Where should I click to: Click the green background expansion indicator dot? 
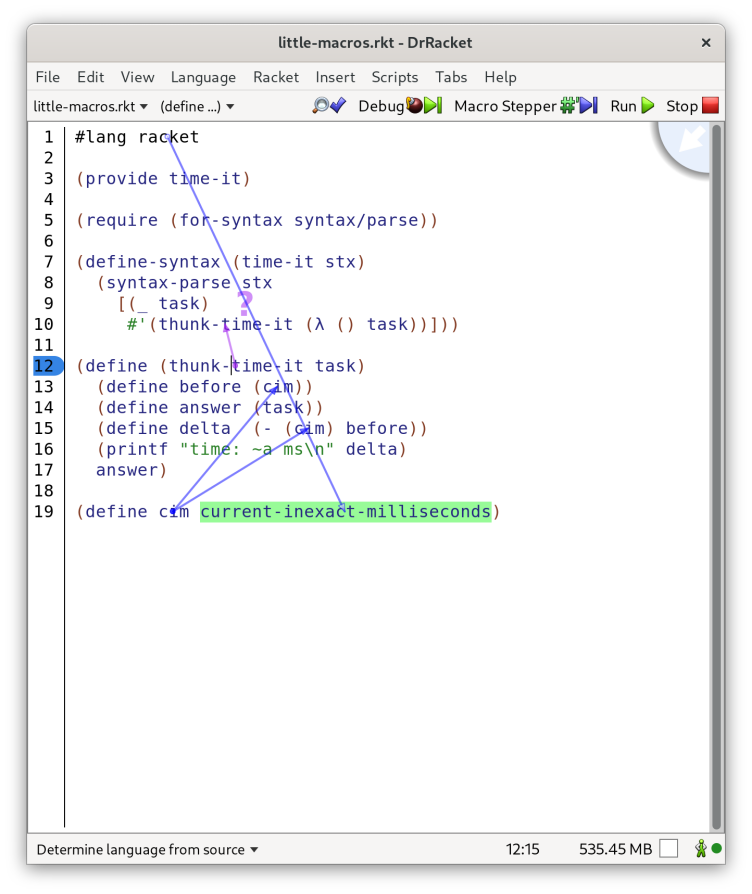pyautogui.click(x=717, y=849)
